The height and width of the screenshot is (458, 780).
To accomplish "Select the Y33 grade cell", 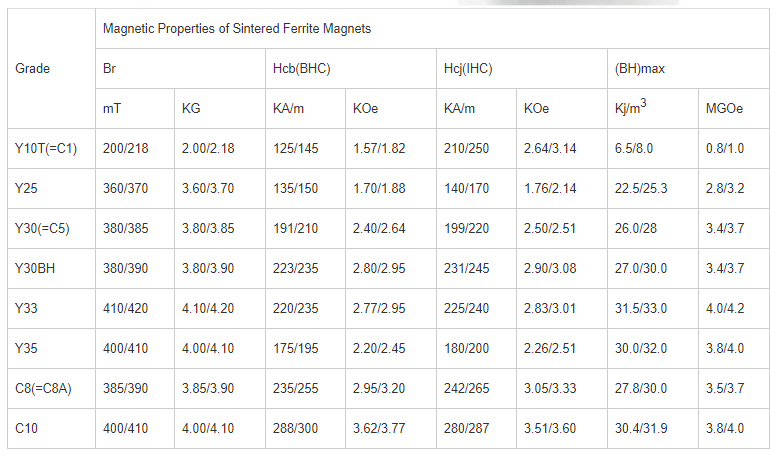I will click(x=51, y=308).
